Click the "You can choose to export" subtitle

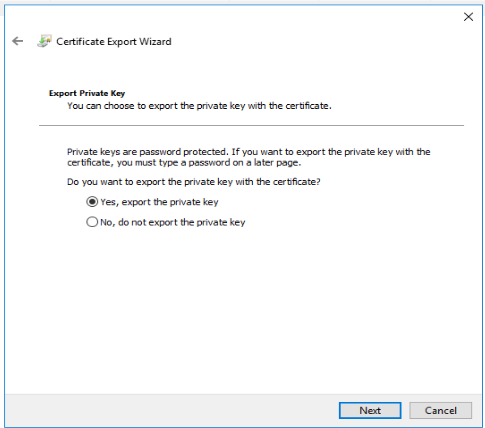[199, 106]
